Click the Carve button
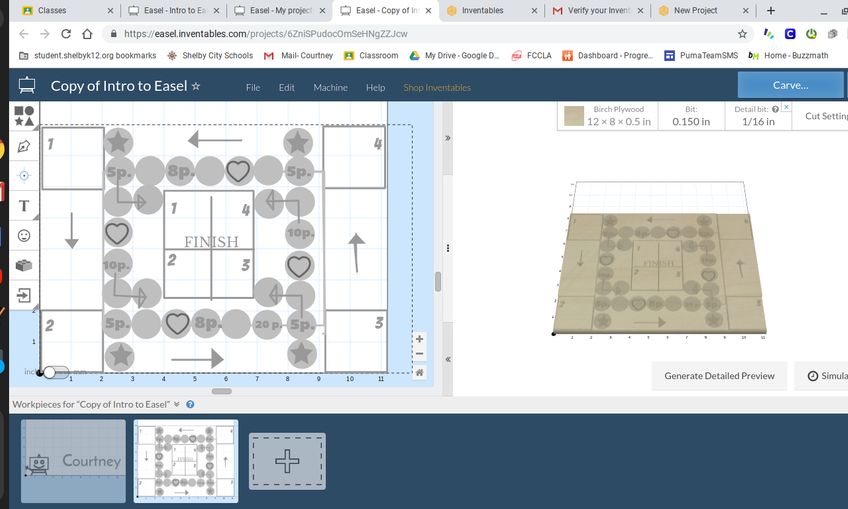The width and height of the screenshot is (848, 509). pos(790,85)
